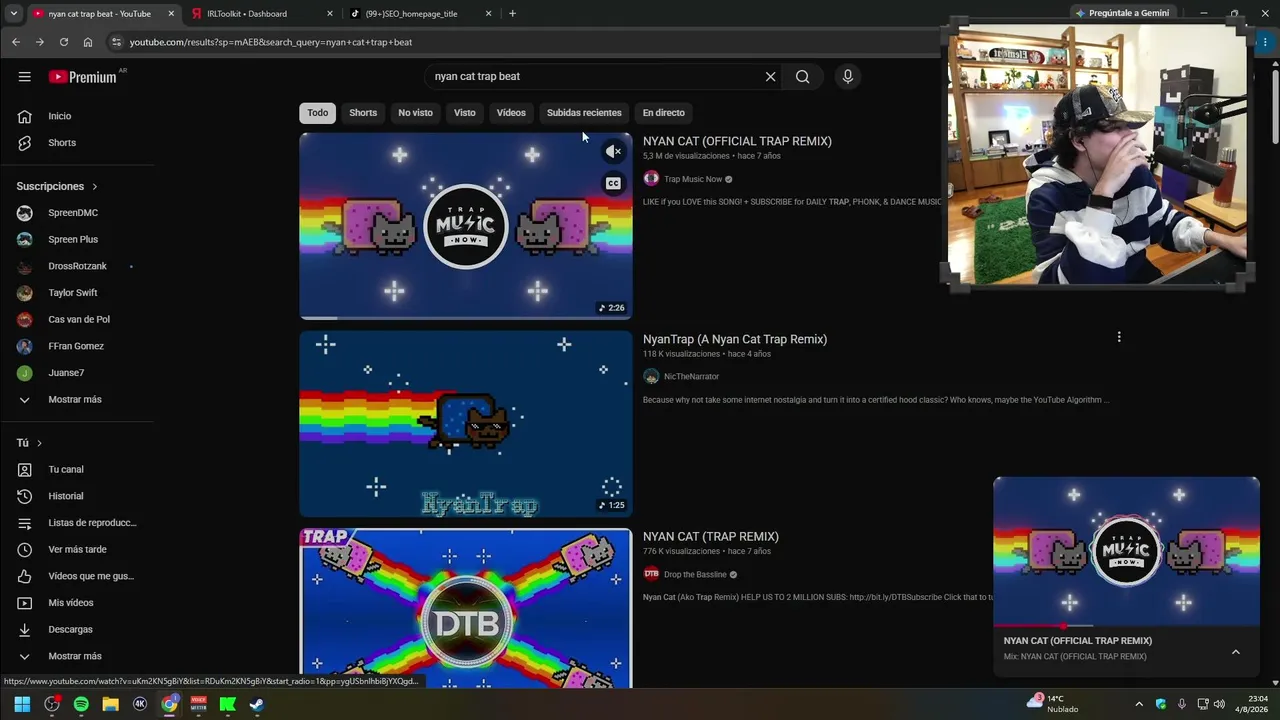This screenshot has width=1280, height=720.
Task: Open the Tú section chevron
Action: [39, 443]
